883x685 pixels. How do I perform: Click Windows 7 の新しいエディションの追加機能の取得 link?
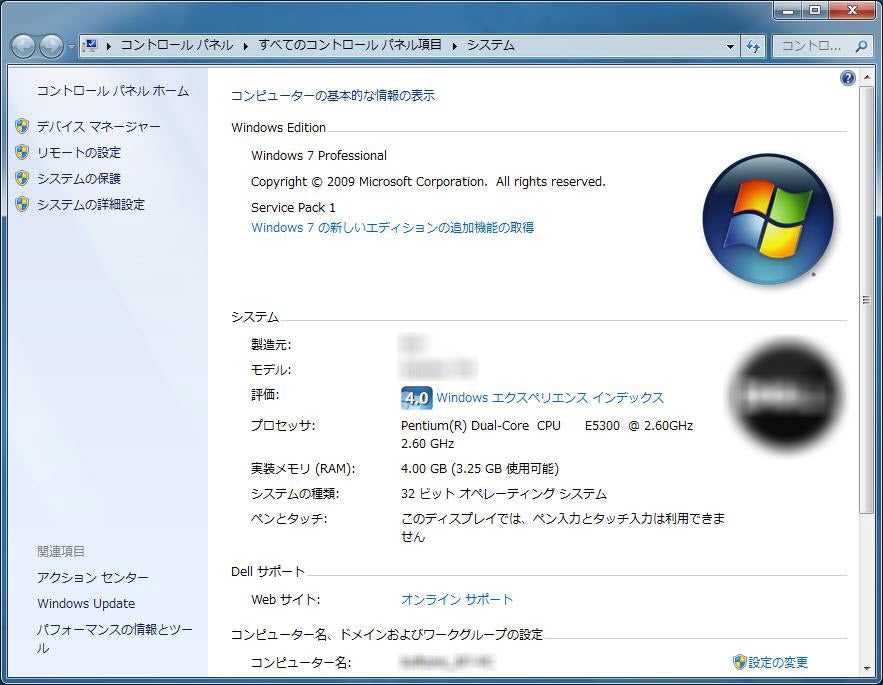point(393,228)
